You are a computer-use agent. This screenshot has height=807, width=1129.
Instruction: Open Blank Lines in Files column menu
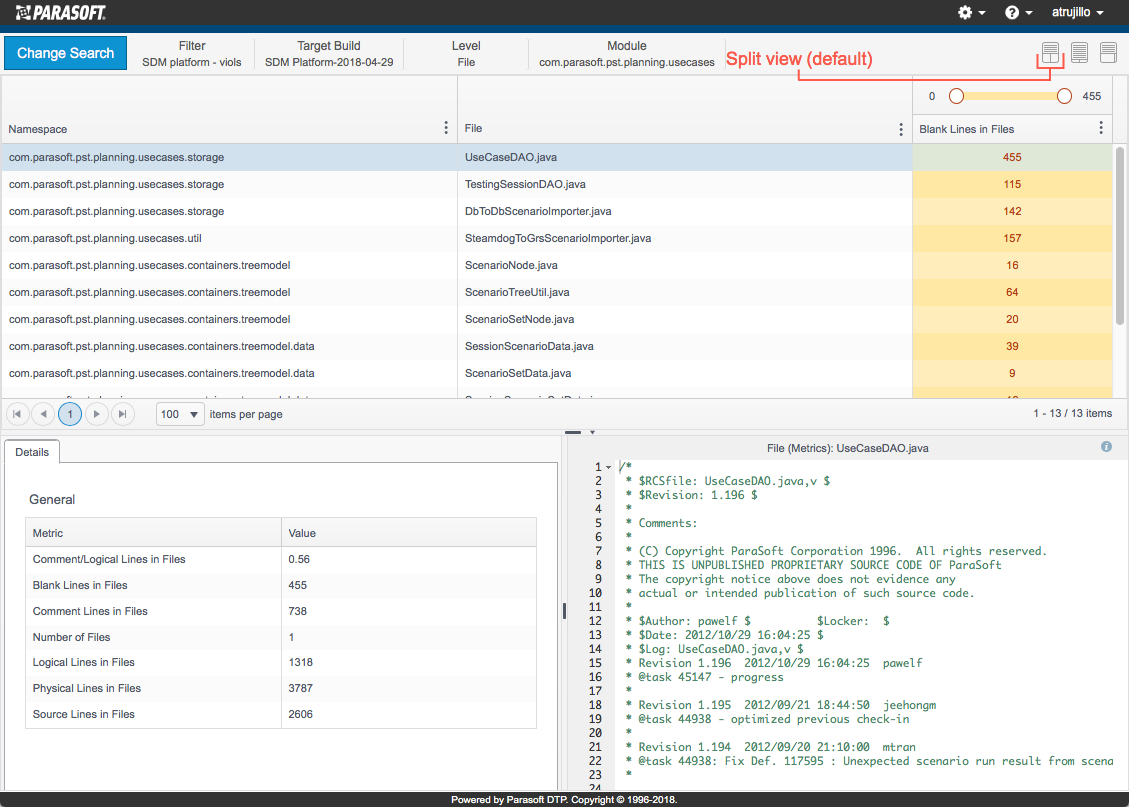click(x=1101, y=128)
